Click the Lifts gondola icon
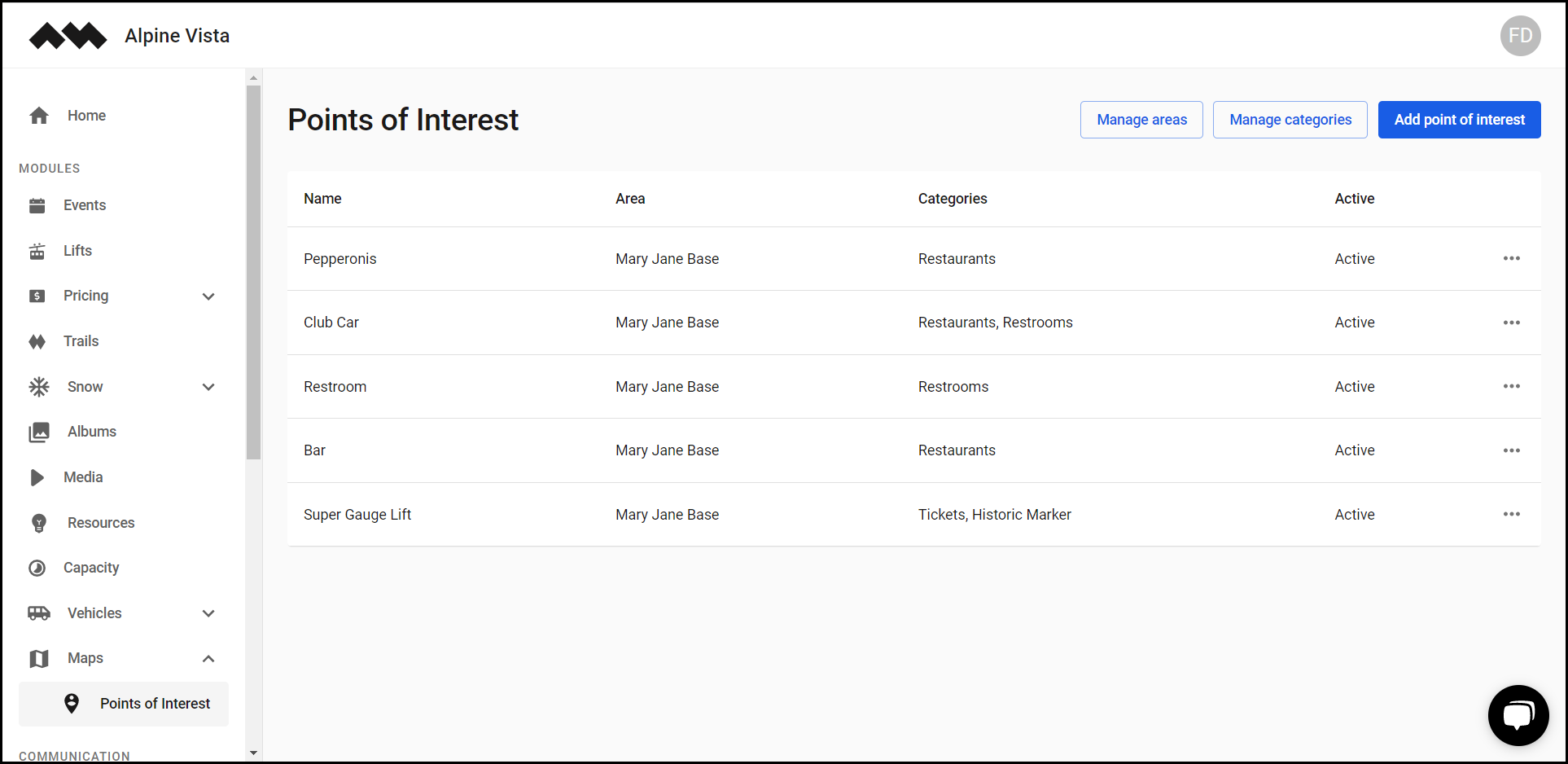The height and width of the screenshot is (764, 1568). [x=37, y=251]
